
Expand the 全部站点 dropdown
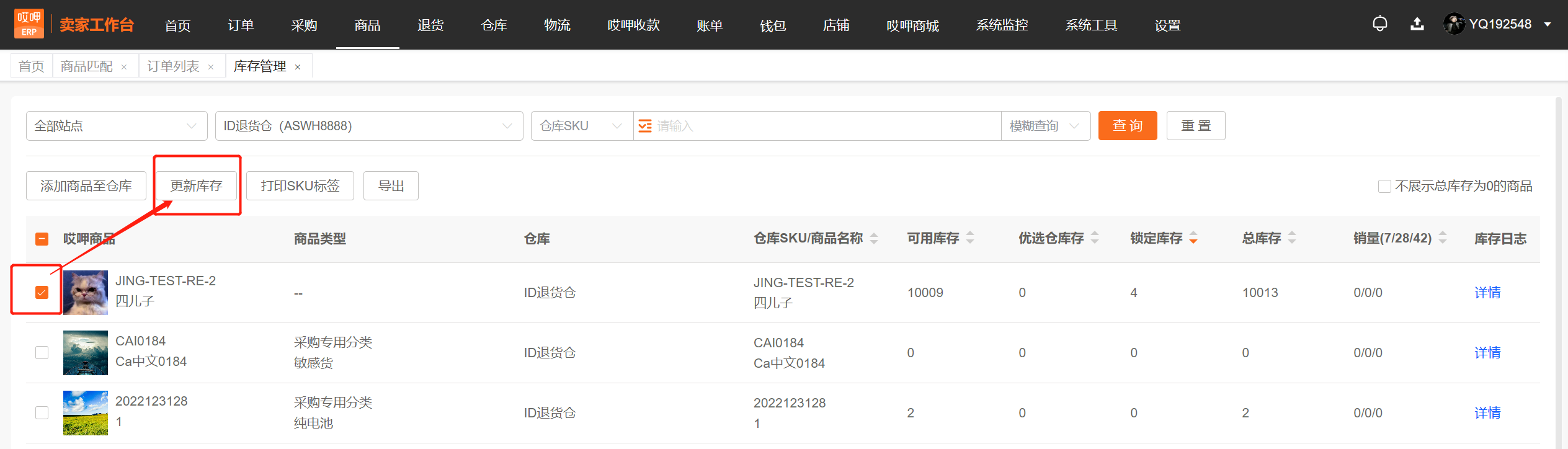pos(117,126)
